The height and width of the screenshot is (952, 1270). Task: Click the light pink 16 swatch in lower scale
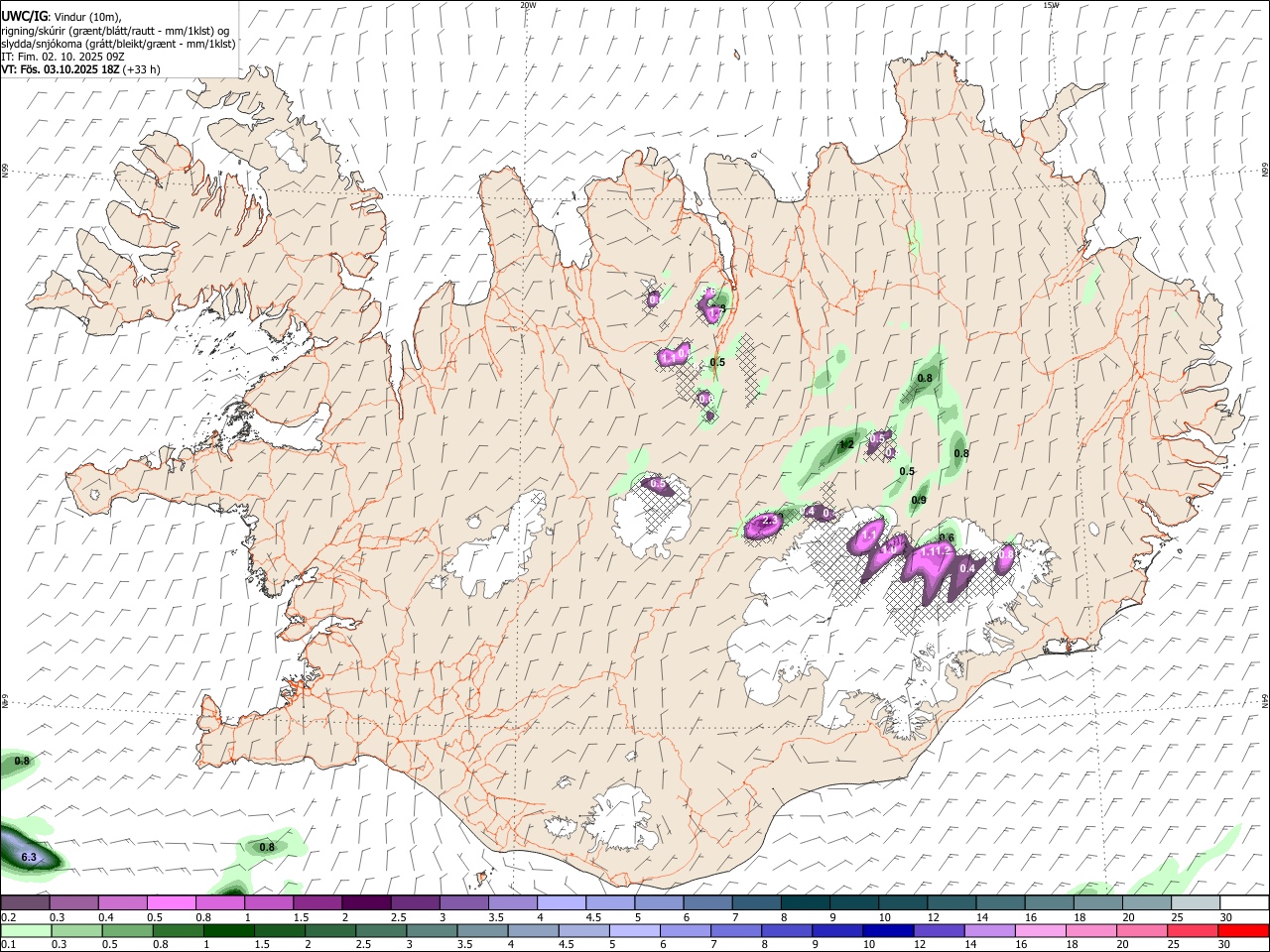click(x=1039, y=931)
